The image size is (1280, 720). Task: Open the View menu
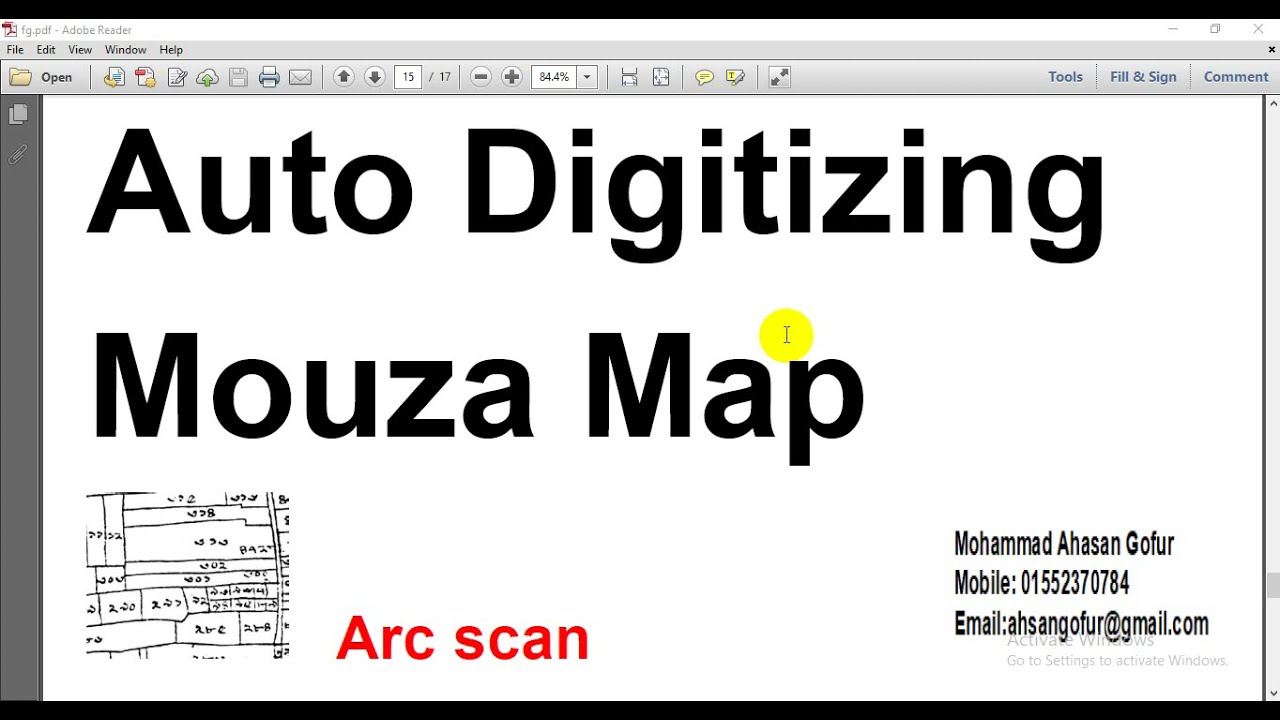(x=80, y=50)
